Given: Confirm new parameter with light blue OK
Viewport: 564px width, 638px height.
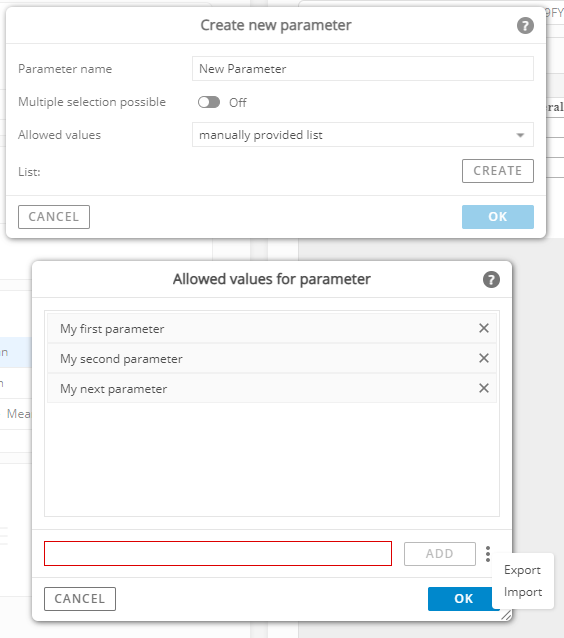Looking at the screenshot, I should coord(498,217).
